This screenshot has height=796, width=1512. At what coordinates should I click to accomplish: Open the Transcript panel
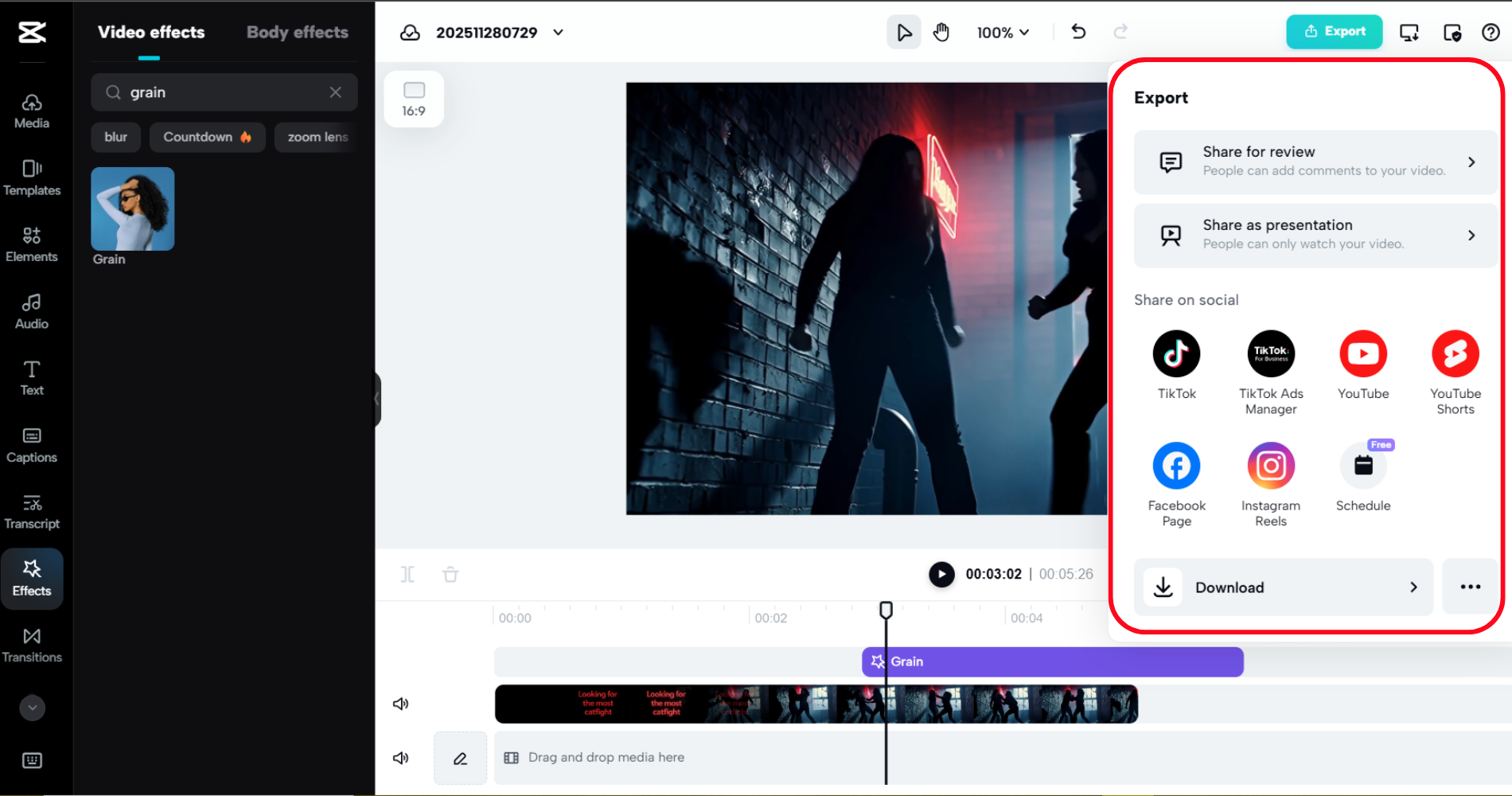31,510
